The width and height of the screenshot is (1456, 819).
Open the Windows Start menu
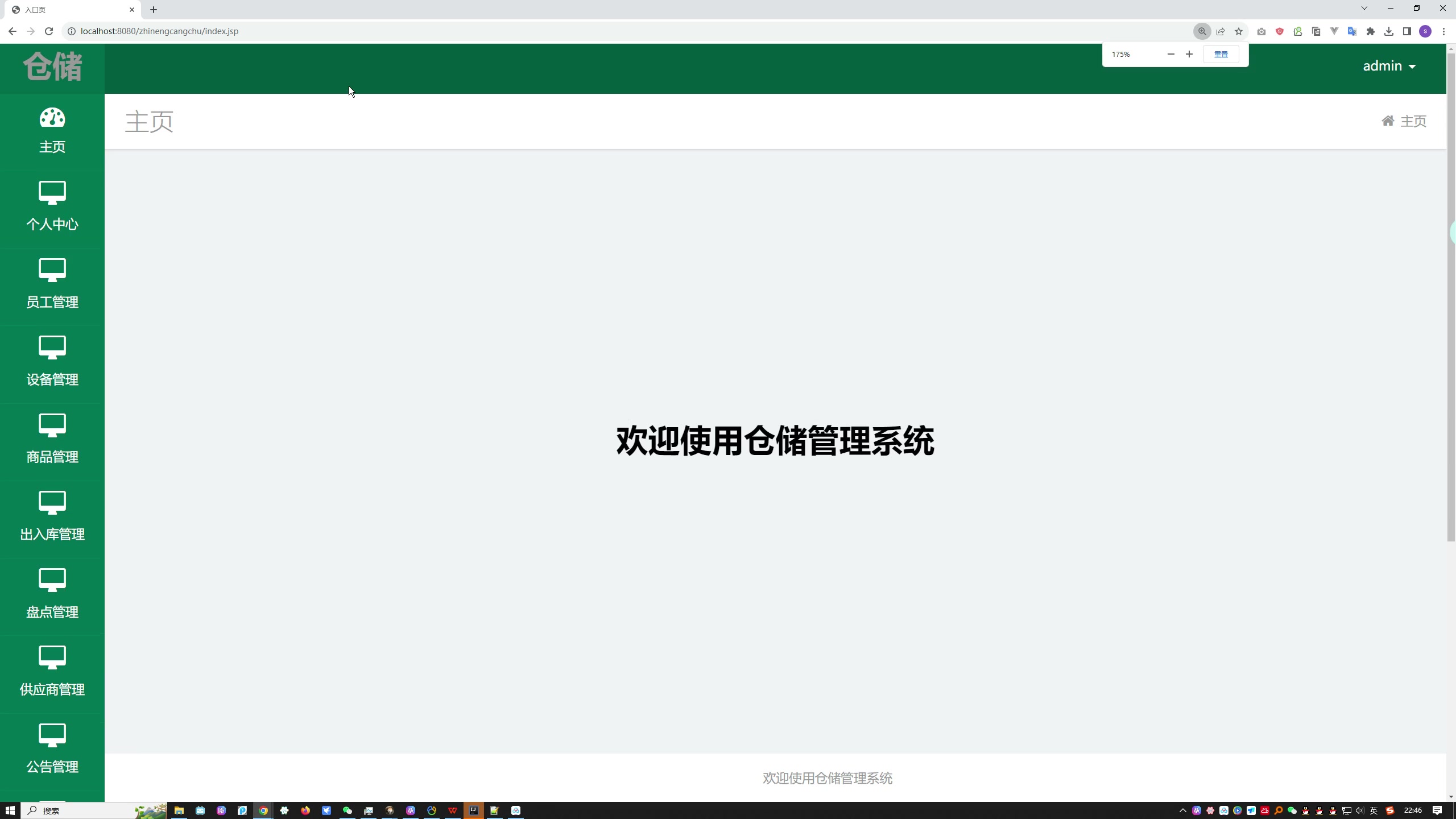(10, 810)
